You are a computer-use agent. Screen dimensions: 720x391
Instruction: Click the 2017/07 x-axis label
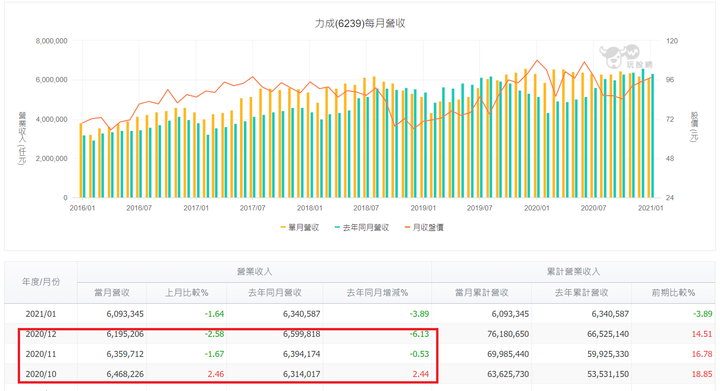click(253, 208)
